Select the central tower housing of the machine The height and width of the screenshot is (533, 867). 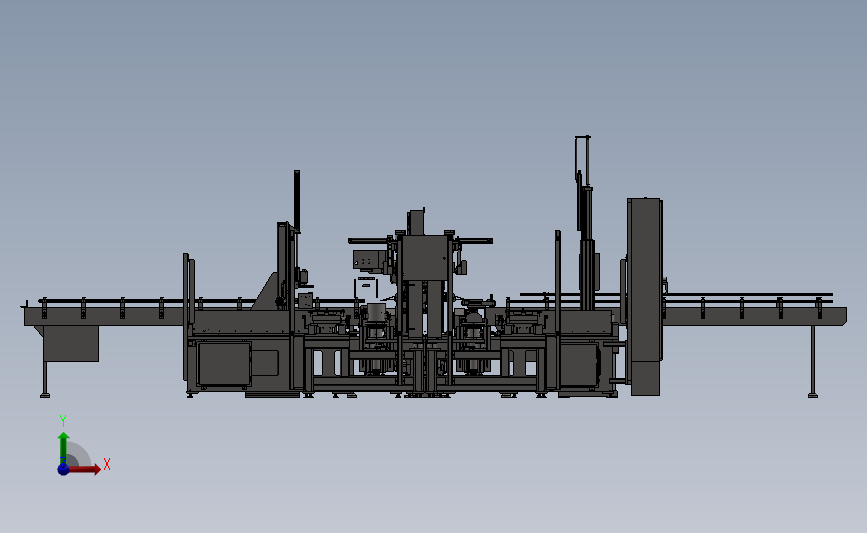[x=425, y=258]
